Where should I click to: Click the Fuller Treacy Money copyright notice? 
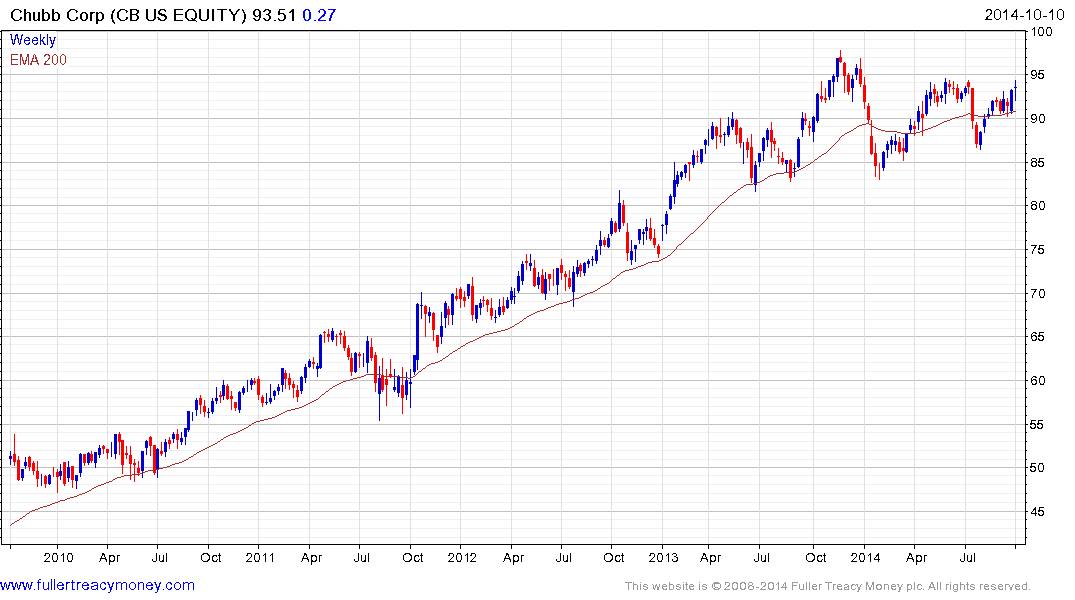click(828, 586)
